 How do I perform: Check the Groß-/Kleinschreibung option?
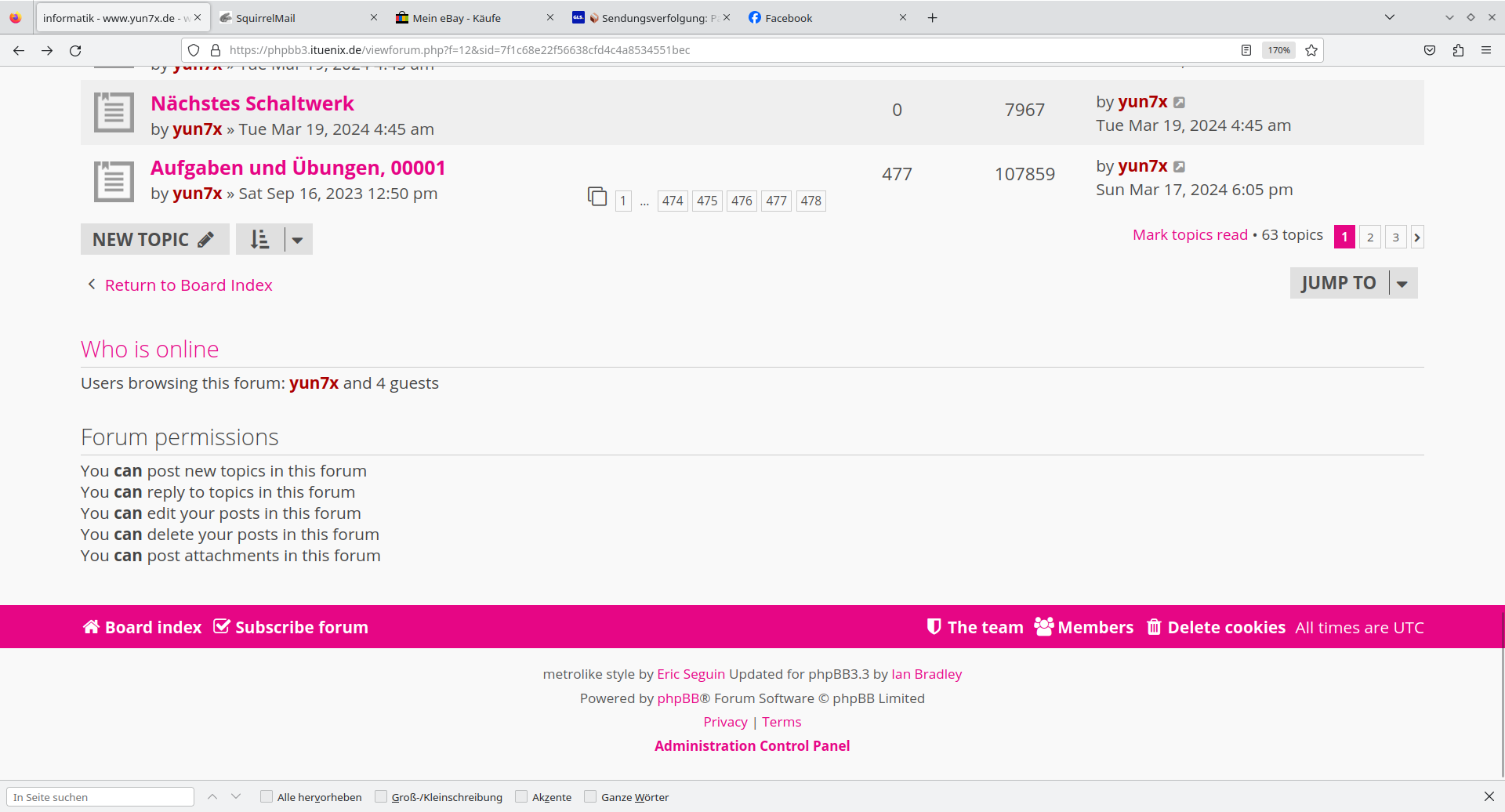381,797
